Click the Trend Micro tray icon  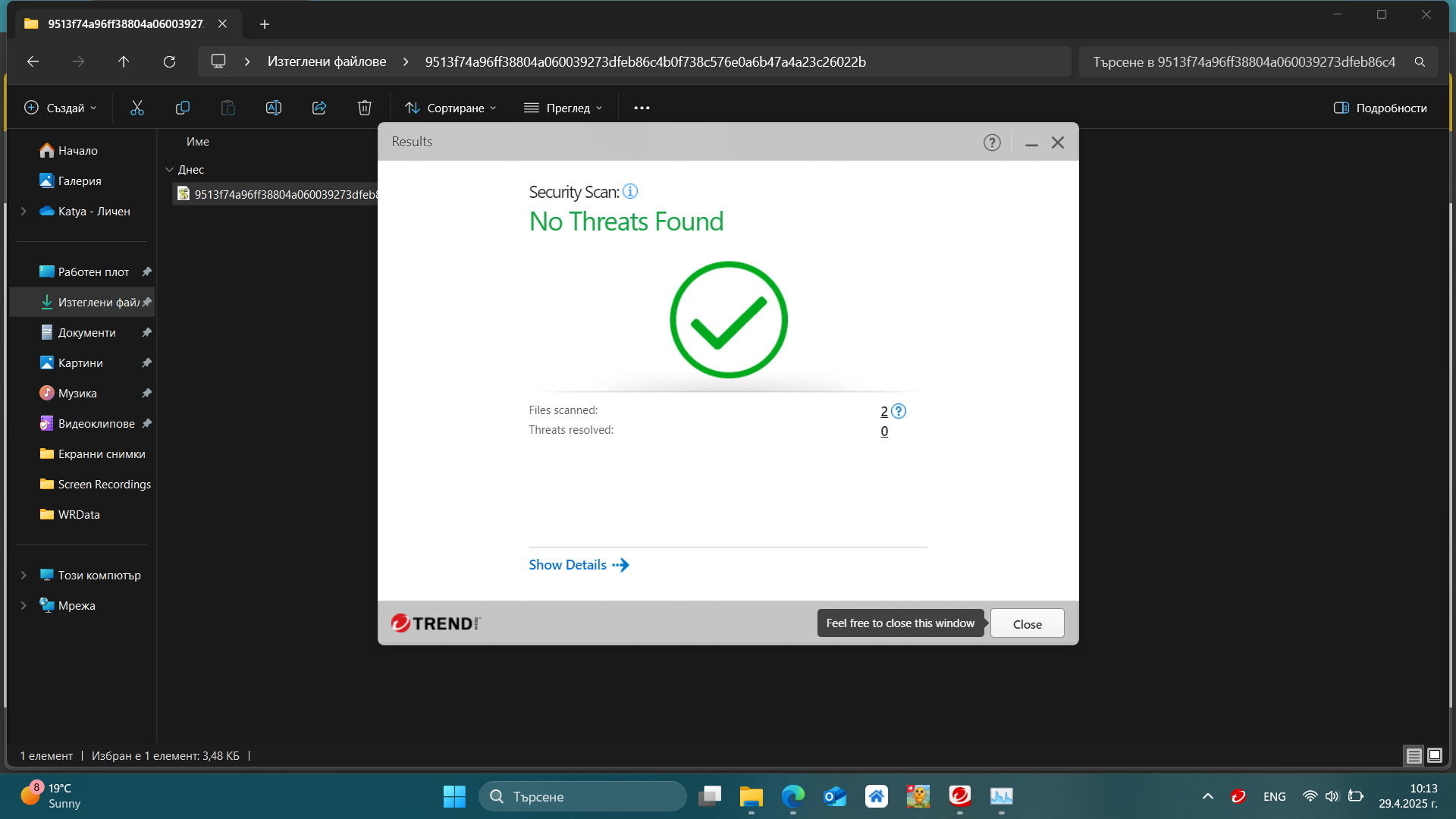pyautogui.click(x=1238, y=796)
